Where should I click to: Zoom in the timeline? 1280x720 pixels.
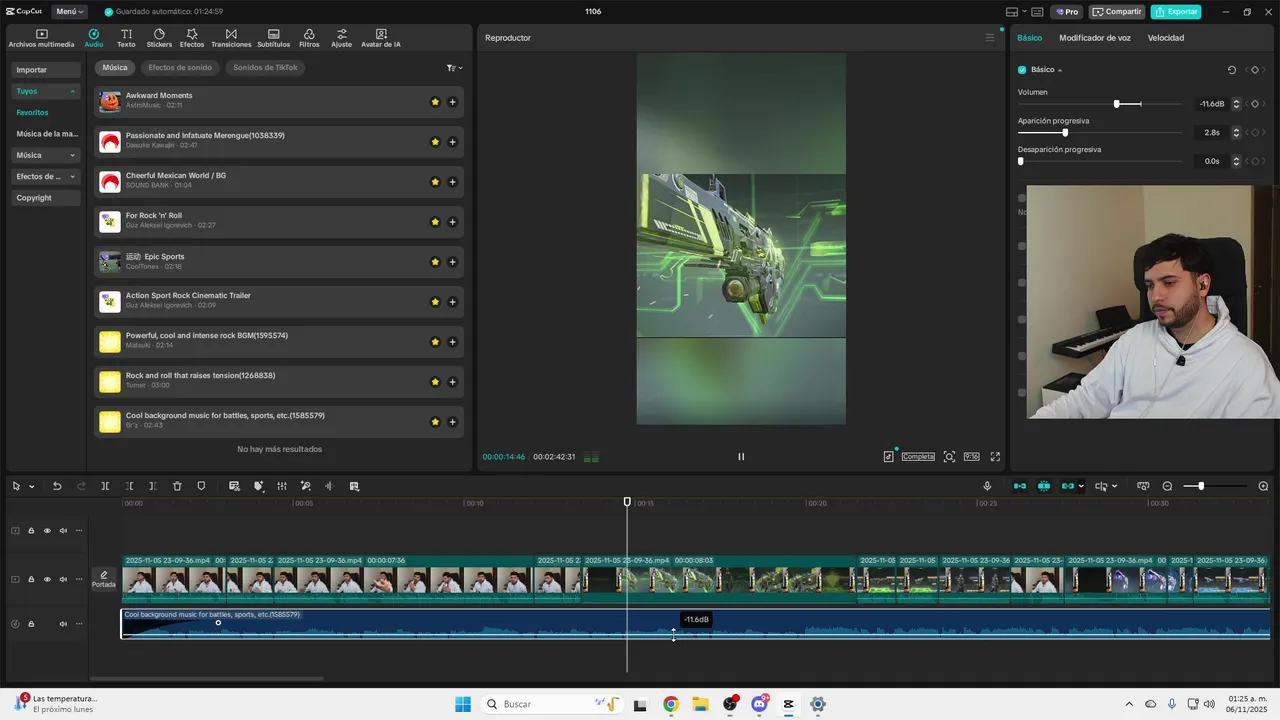1264,486
